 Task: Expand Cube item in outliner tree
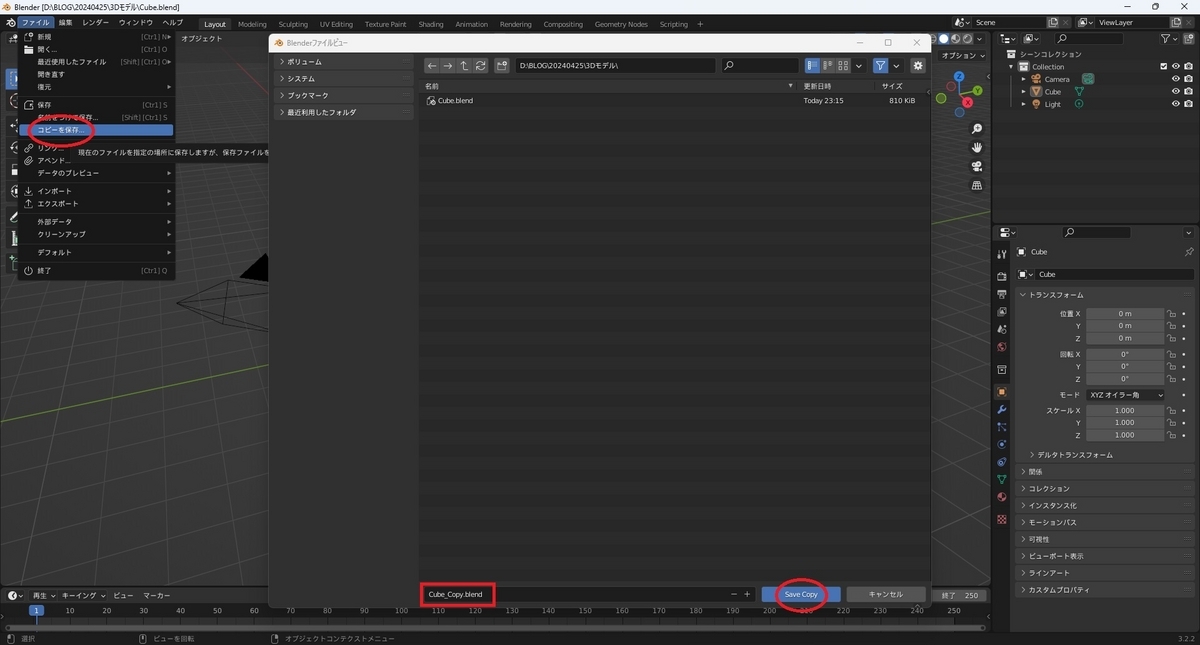pyautogui.click(x=1024, y=92)
